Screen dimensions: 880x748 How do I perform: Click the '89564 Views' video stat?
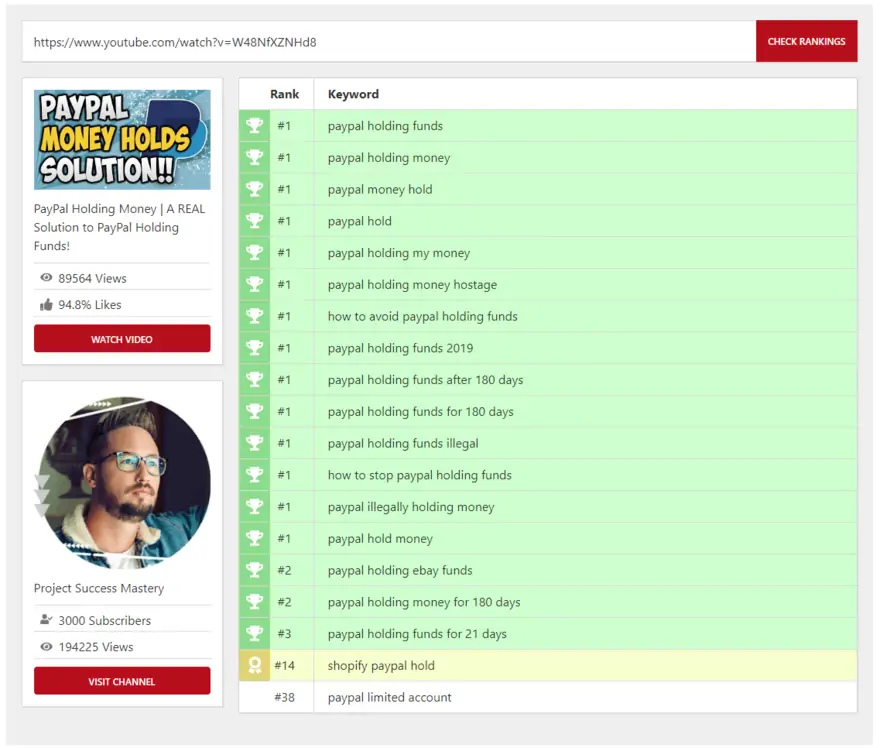pyautogui.click(x=93, y=278)
